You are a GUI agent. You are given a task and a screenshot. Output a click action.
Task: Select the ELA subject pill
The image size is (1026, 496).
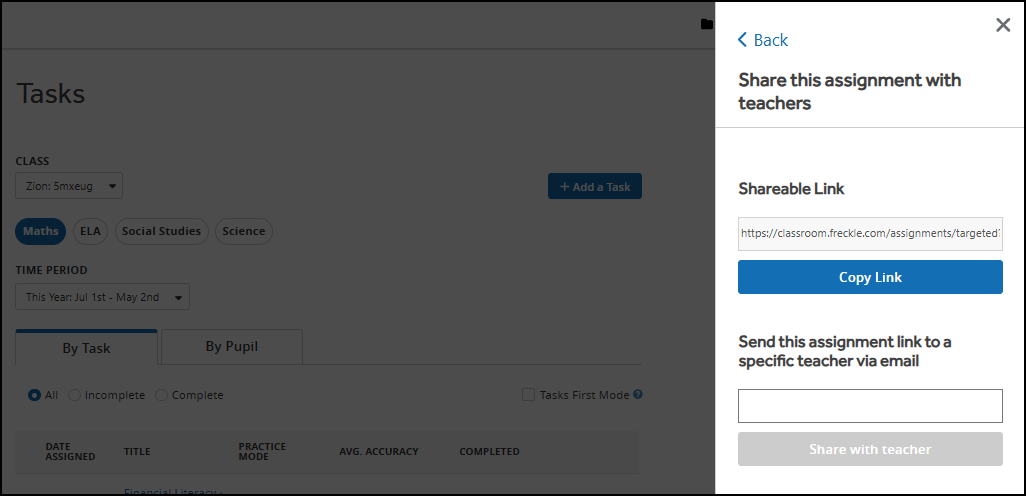[x=90, y=231]
